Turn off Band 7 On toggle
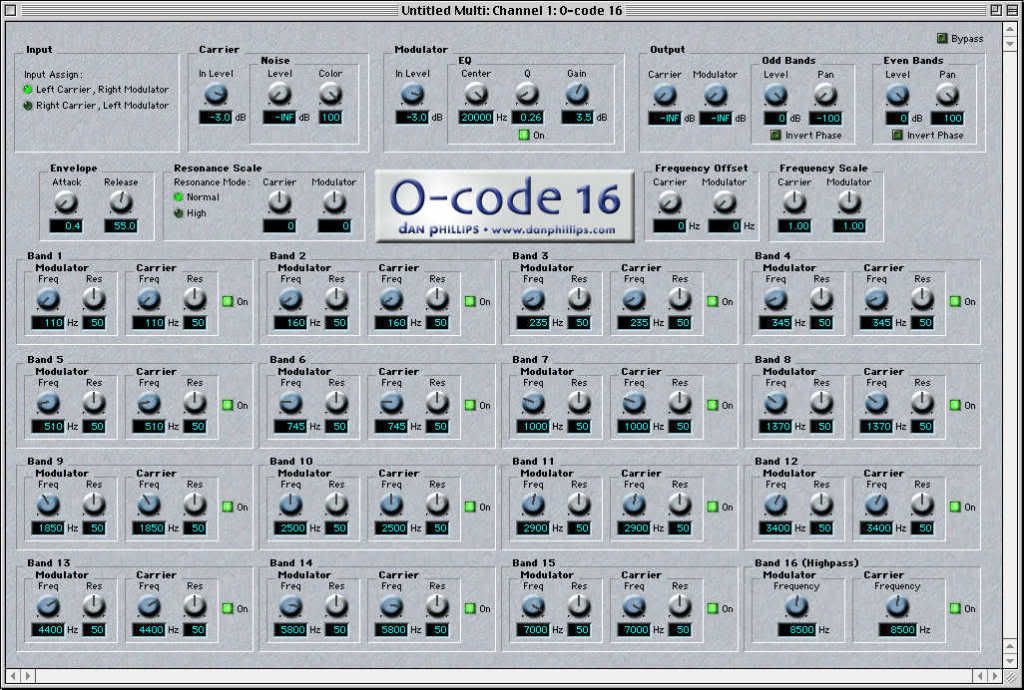1024x690 pixels. [713, 405]
